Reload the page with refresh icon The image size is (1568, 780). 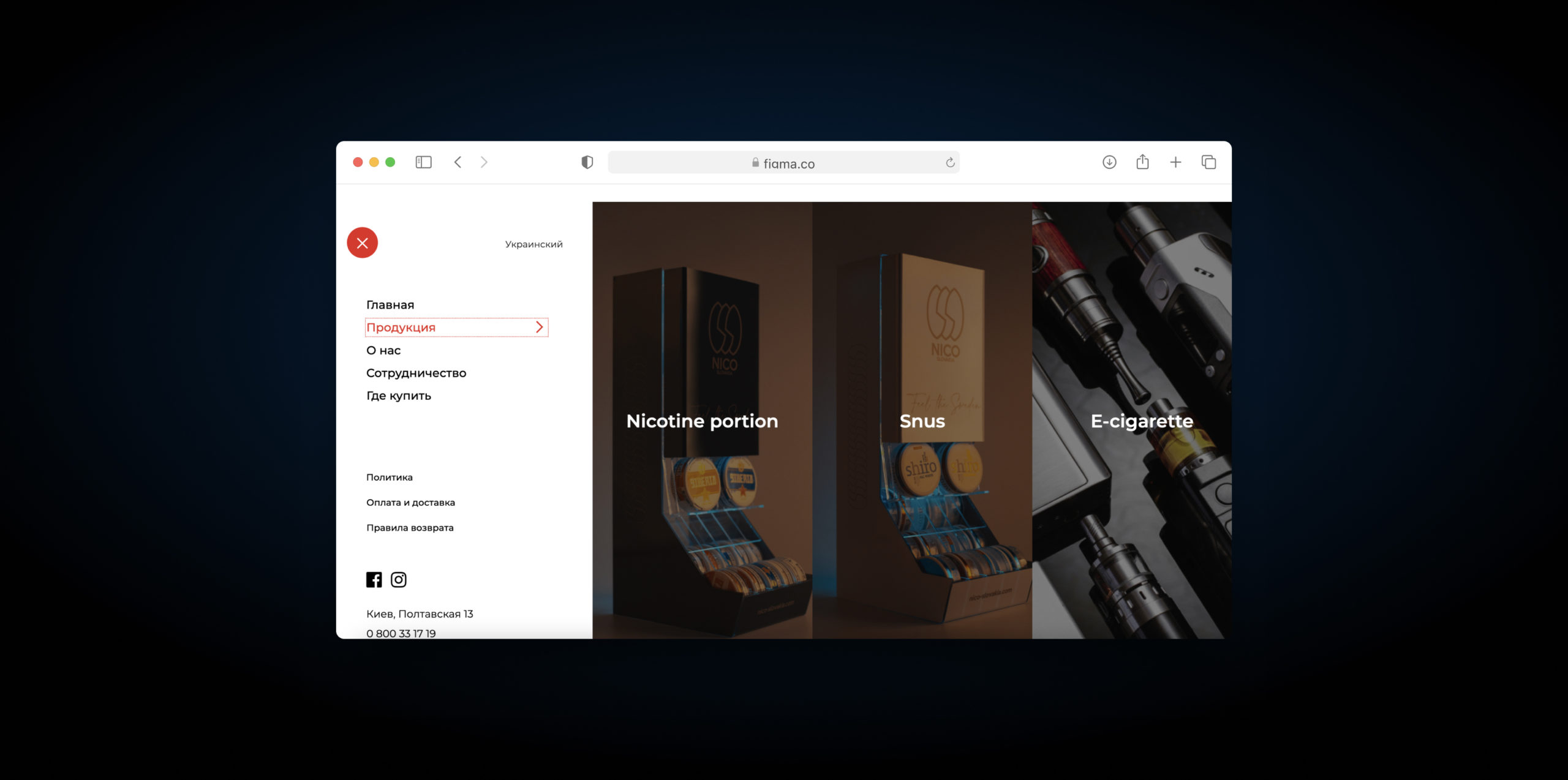949,162
